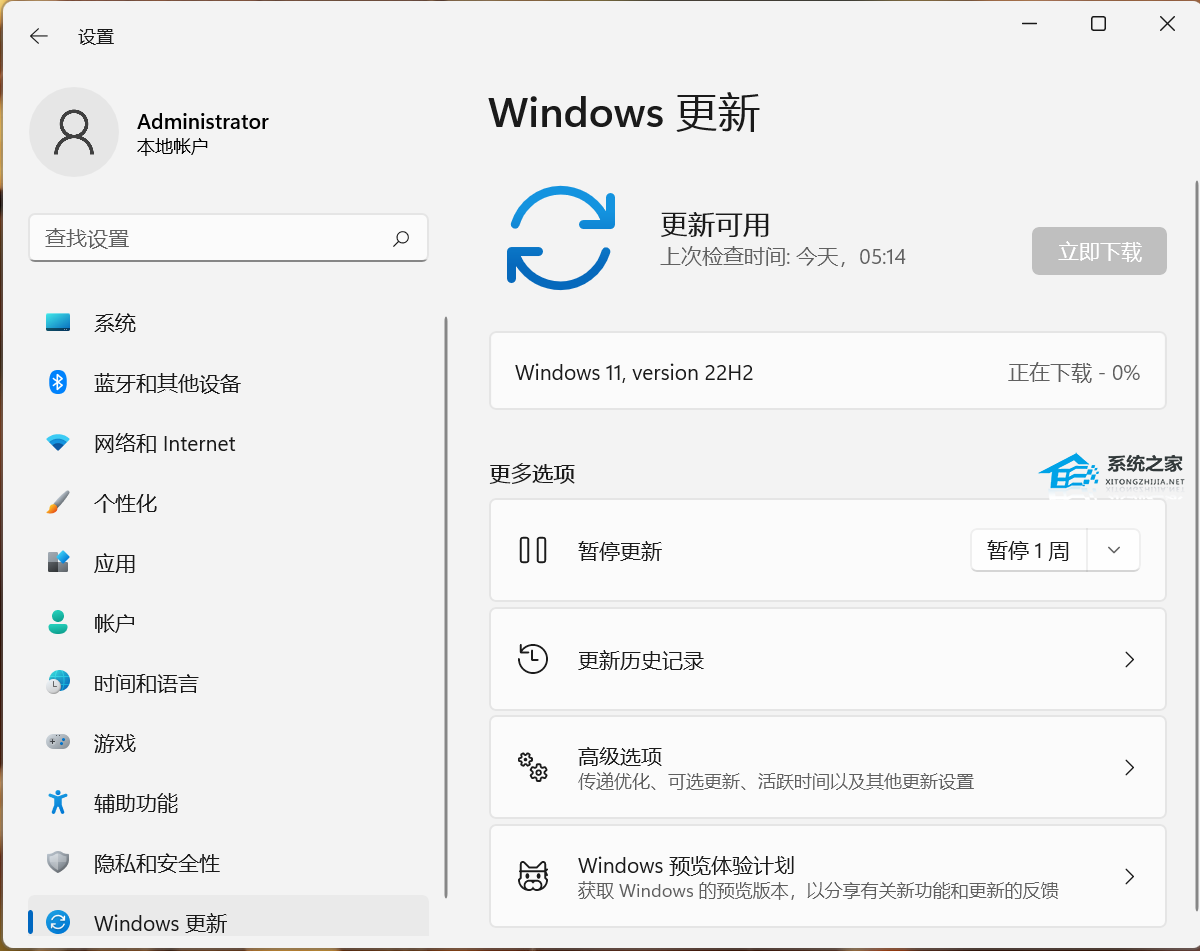This screenshot has height=951, width=1200.
Task: Click the search magnifier icon
Action: click(401, 238)
